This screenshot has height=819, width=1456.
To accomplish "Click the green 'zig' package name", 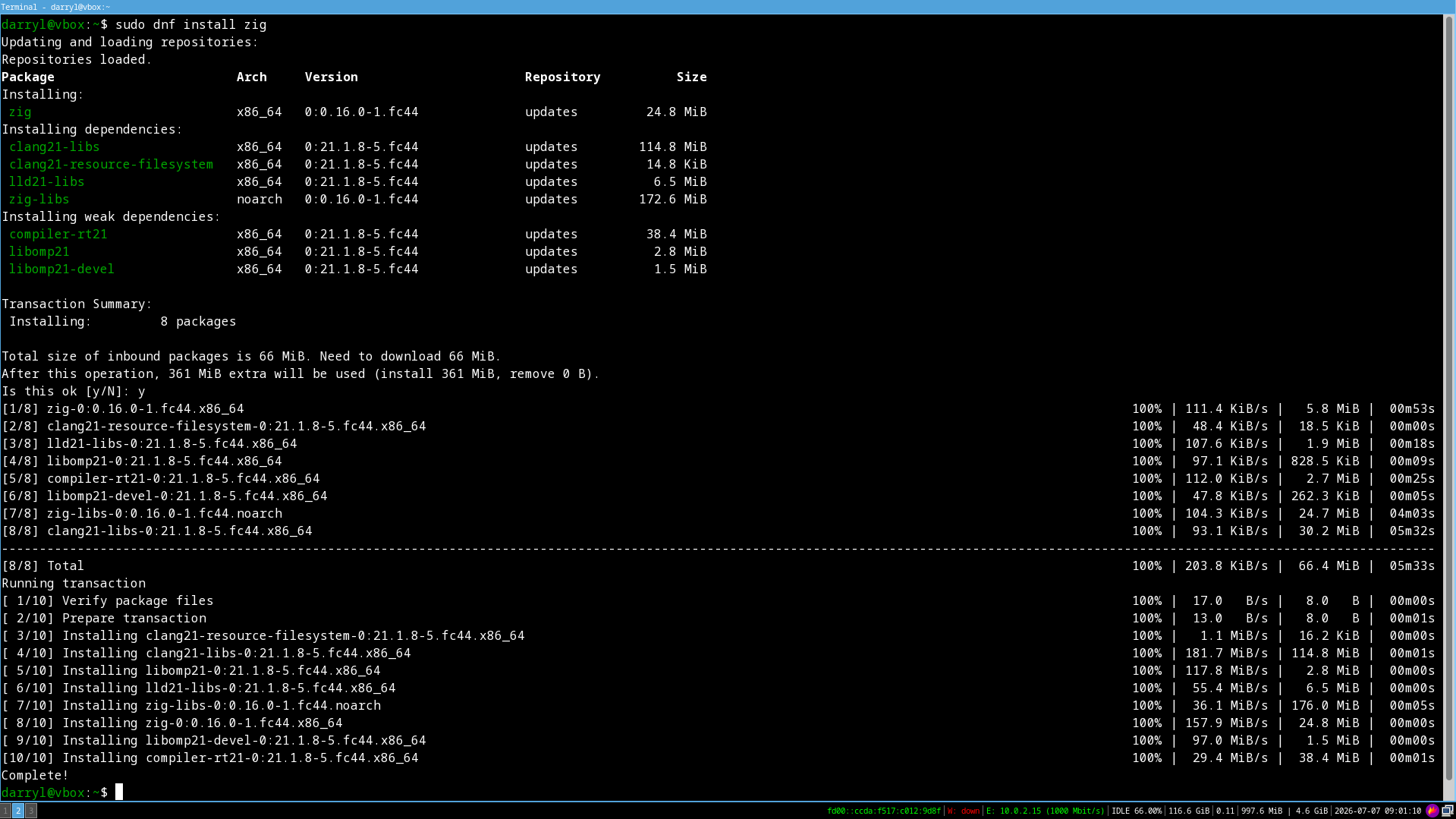I will click(x=20, y=112).
